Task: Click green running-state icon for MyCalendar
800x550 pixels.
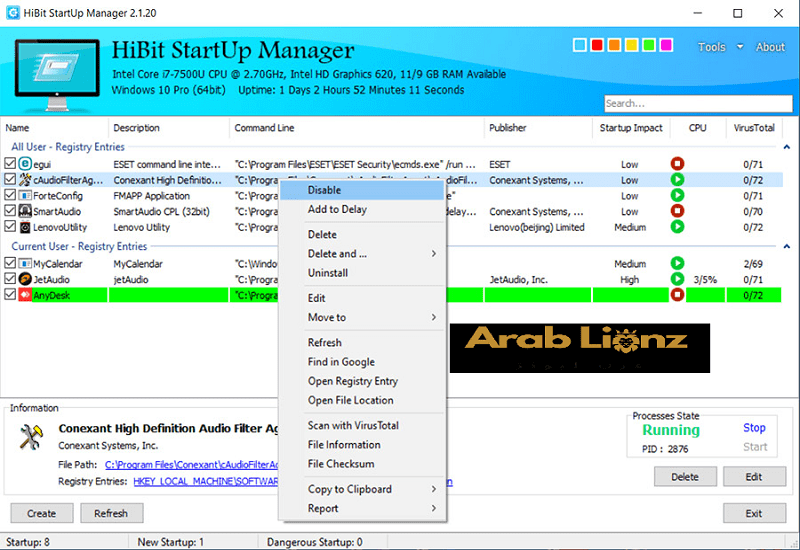Action: 677,263
